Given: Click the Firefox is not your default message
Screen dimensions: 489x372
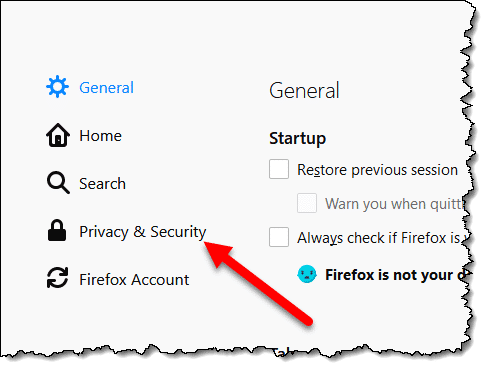Looking at the screenshot, I should tap(397, 275).
